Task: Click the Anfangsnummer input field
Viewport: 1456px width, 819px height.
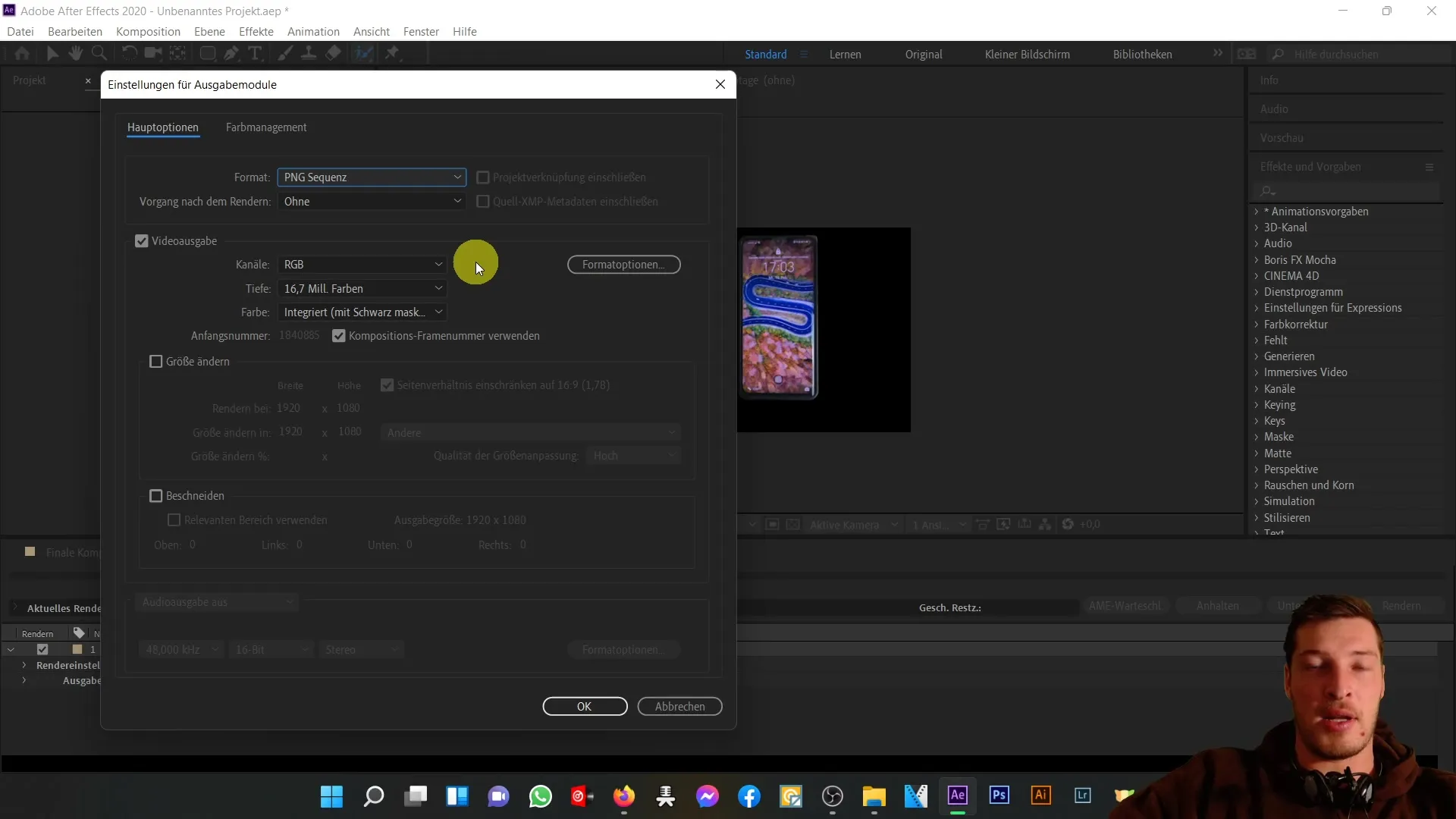Action: (x=300, y=335)
